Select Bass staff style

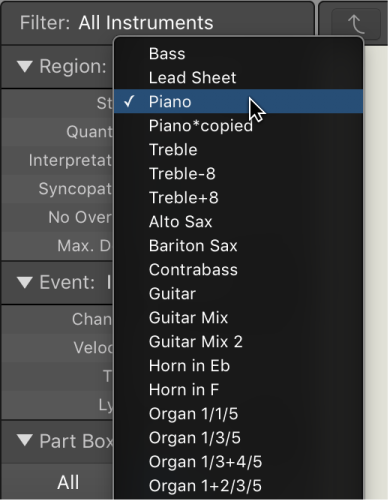pos(238,54)
